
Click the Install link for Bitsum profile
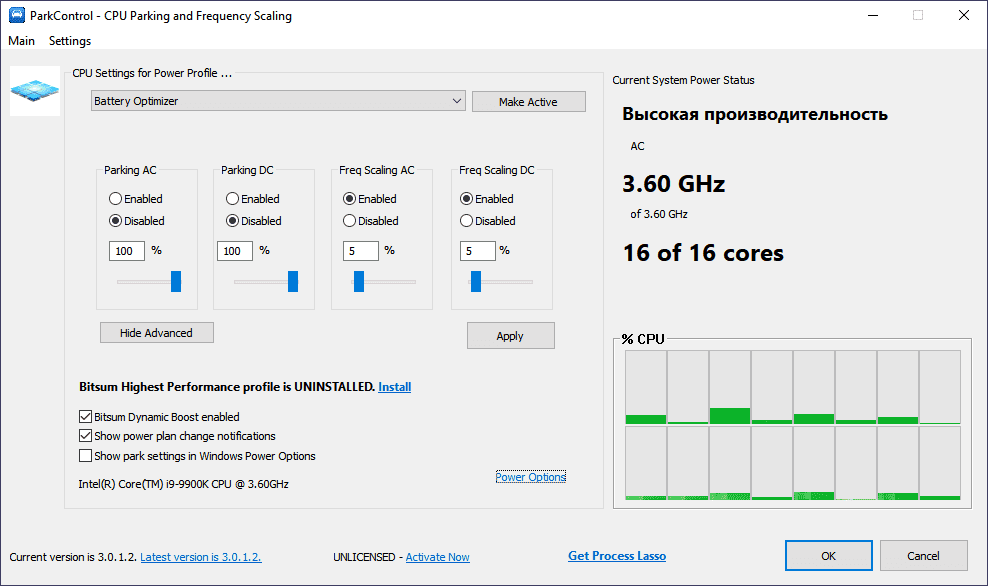[394, 387]
